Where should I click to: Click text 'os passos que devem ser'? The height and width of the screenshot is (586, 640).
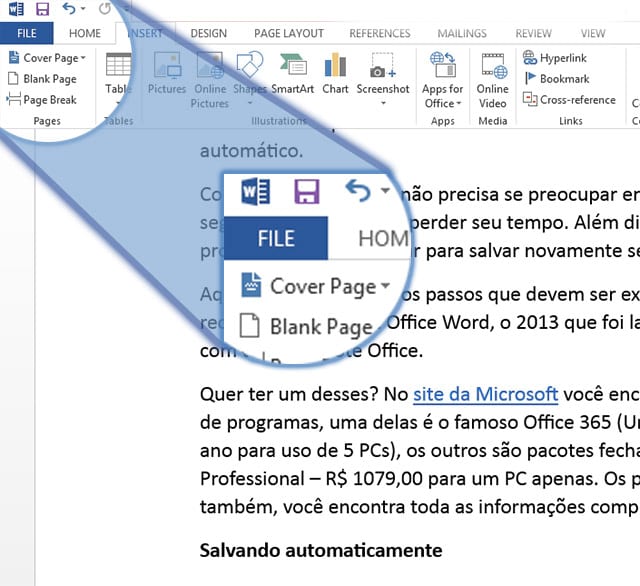509,295
